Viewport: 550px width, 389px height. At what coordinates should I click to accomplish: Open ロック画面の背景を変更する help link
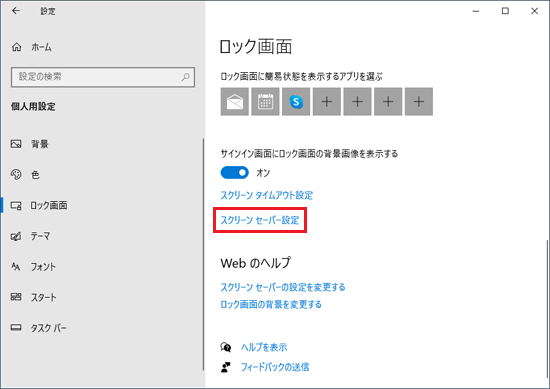coord(271,304)
